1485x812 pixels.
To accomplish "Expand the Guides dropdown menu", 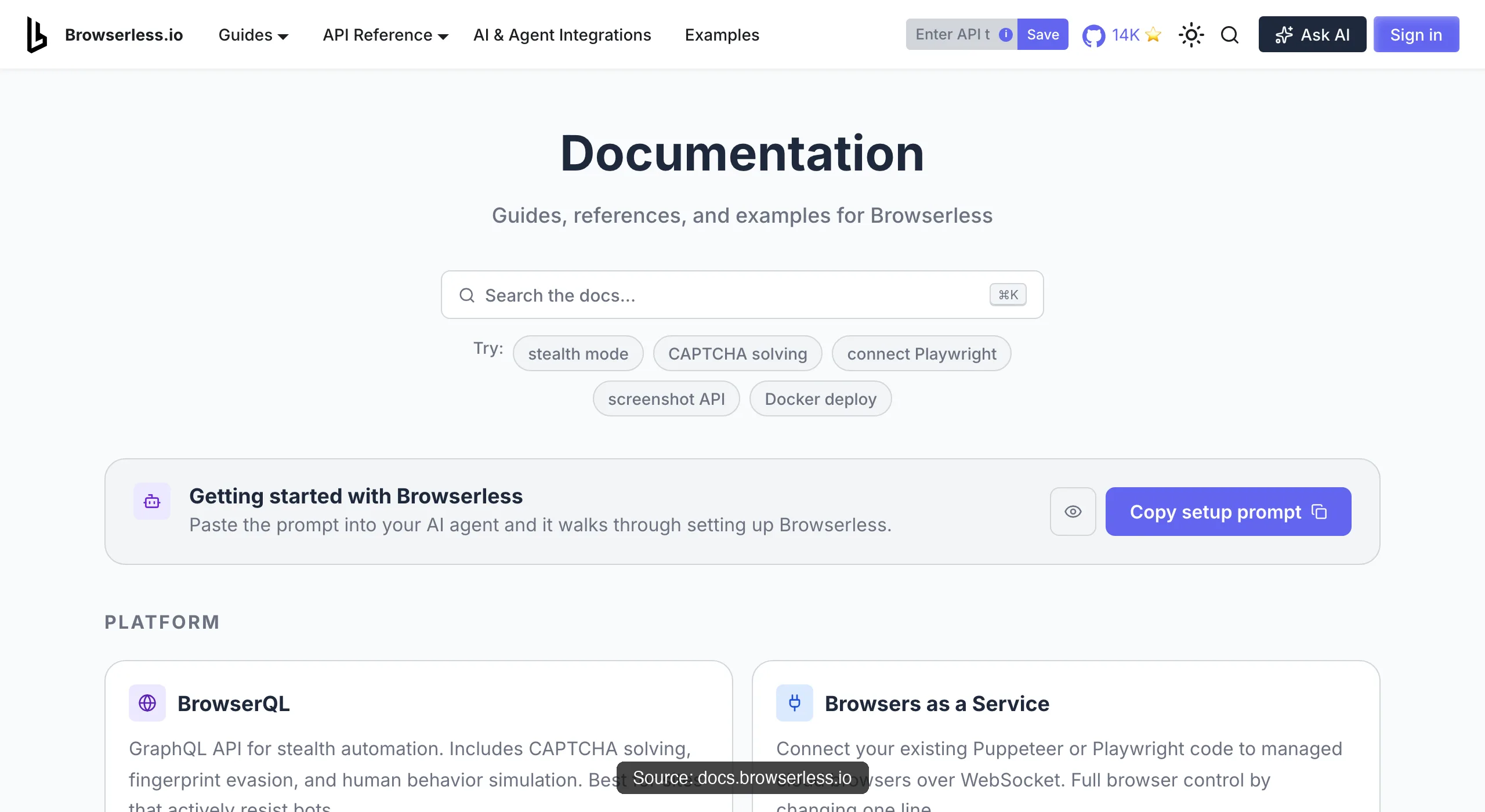I will pyautogui.click(x=253, y=35).
